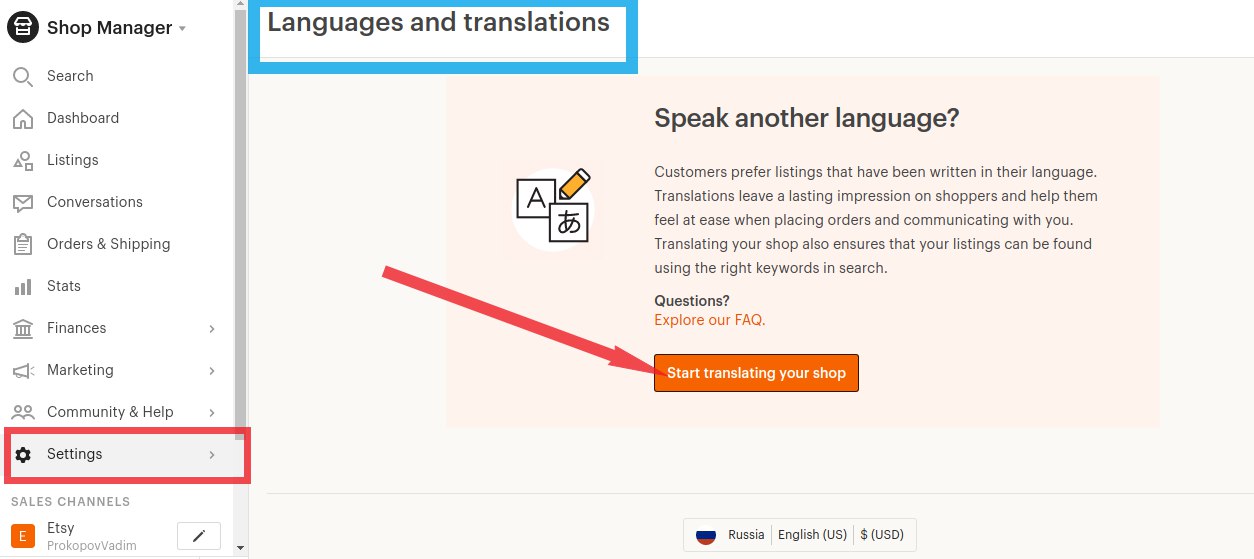Click the sidebar scroll up arrow
Screen dimensions: 1254x559
tap(240, 6)
